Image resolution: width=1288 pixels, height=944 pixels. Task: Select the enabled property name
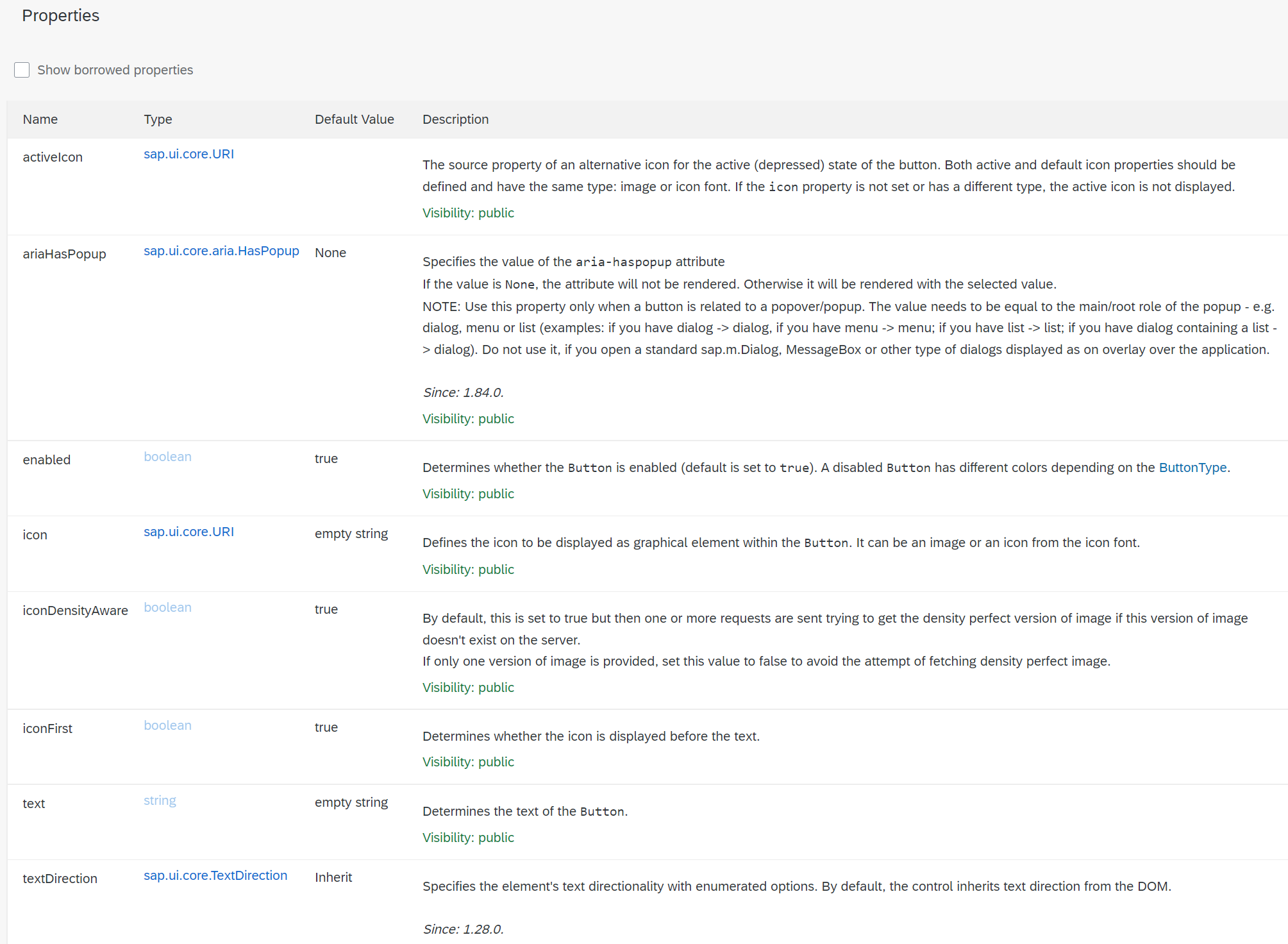(x=47, y=460)
